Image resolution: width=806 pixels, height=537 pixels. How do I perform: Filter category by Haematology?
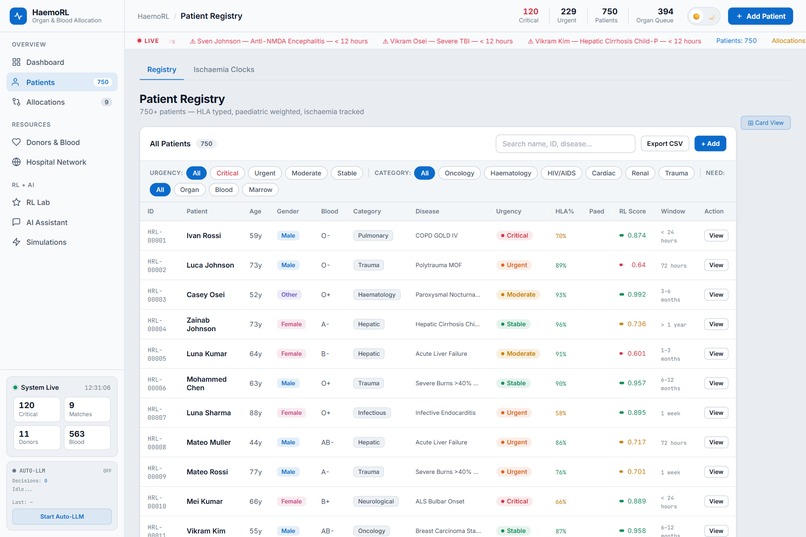[510, 173]
